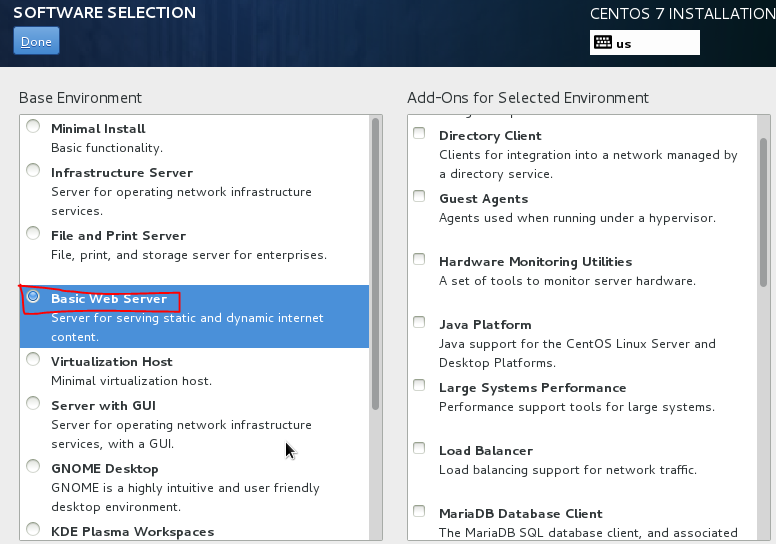Click 'Minimal virtualization host.' description

click(132, 381)
